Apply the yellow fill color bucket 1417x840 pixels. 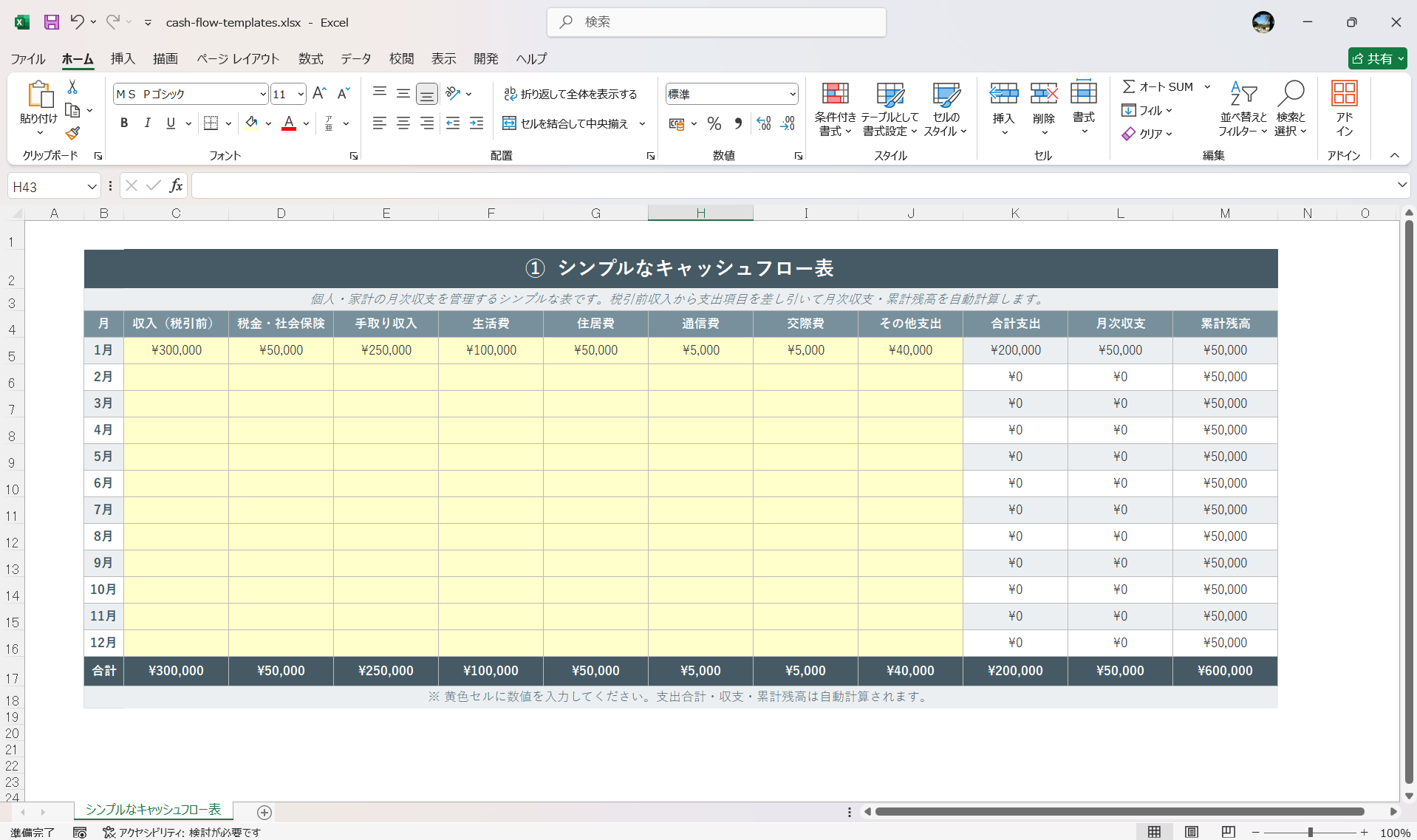(252, 123)
